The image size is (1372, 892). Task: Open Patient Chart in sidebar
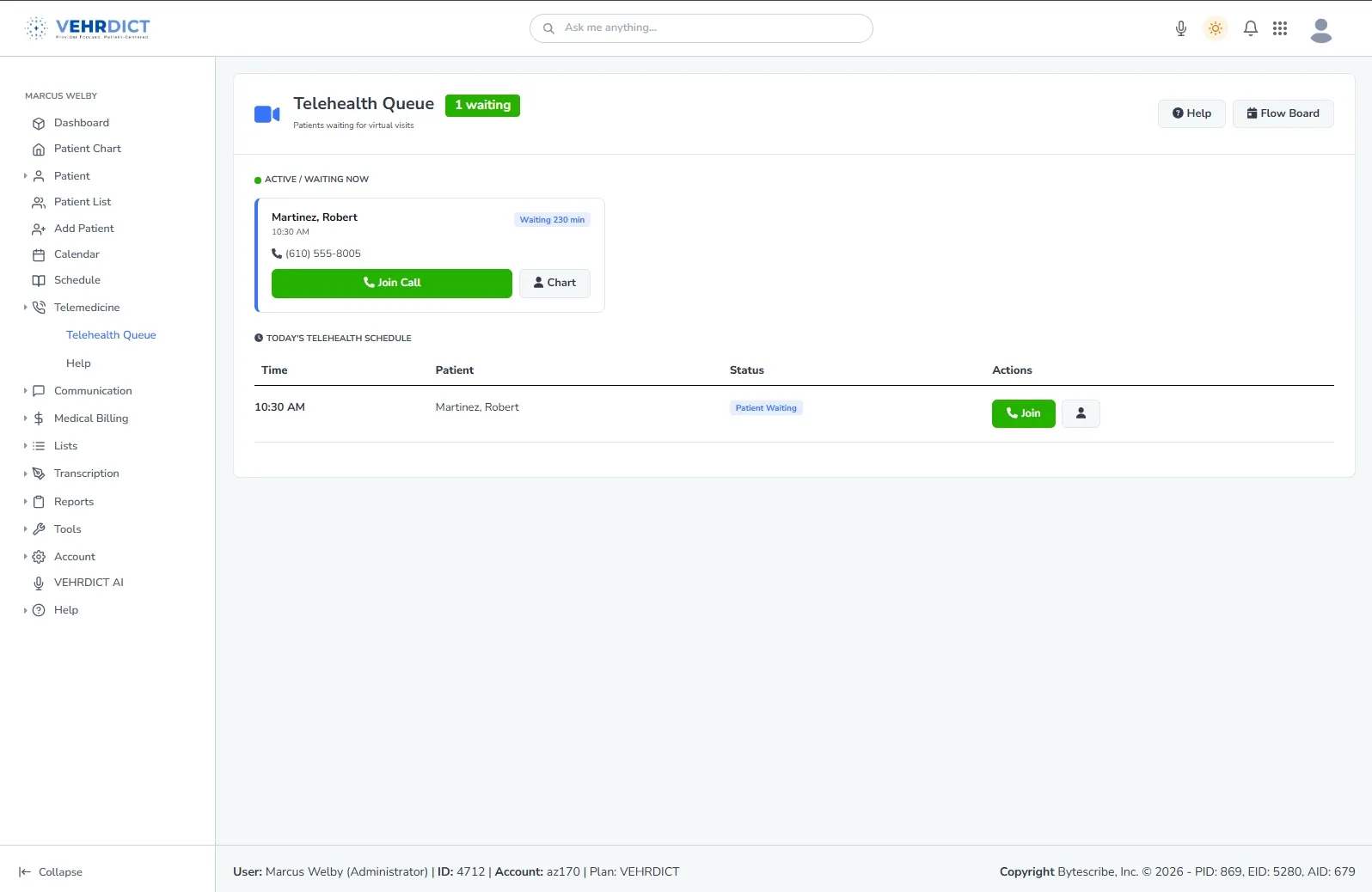(88, 149)
